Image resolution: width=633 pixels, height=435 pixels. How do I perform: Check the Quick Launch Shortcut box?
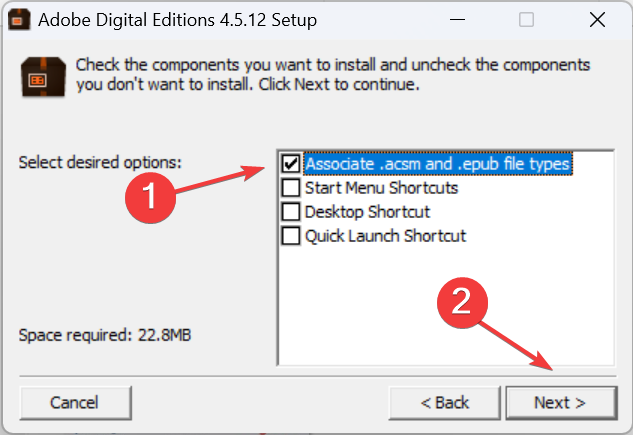click(x=291, y=236)
